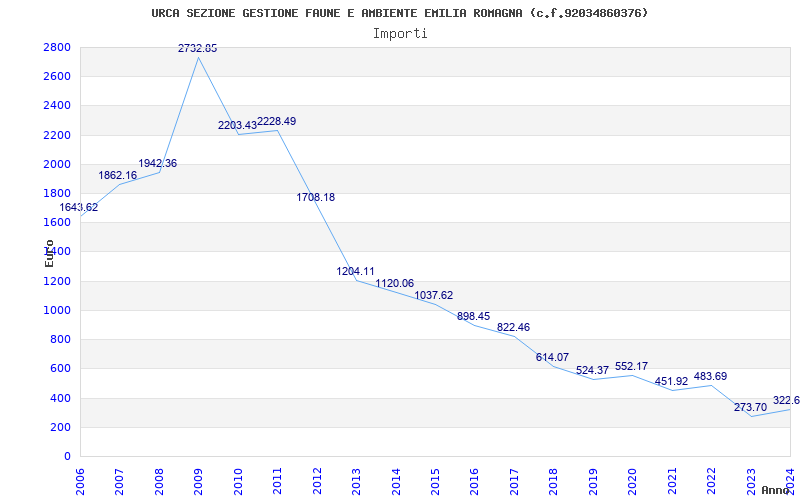Screen dimensions: 800x500
Task: Click the 2009 year axis label
Action: (x=198, y=482)
